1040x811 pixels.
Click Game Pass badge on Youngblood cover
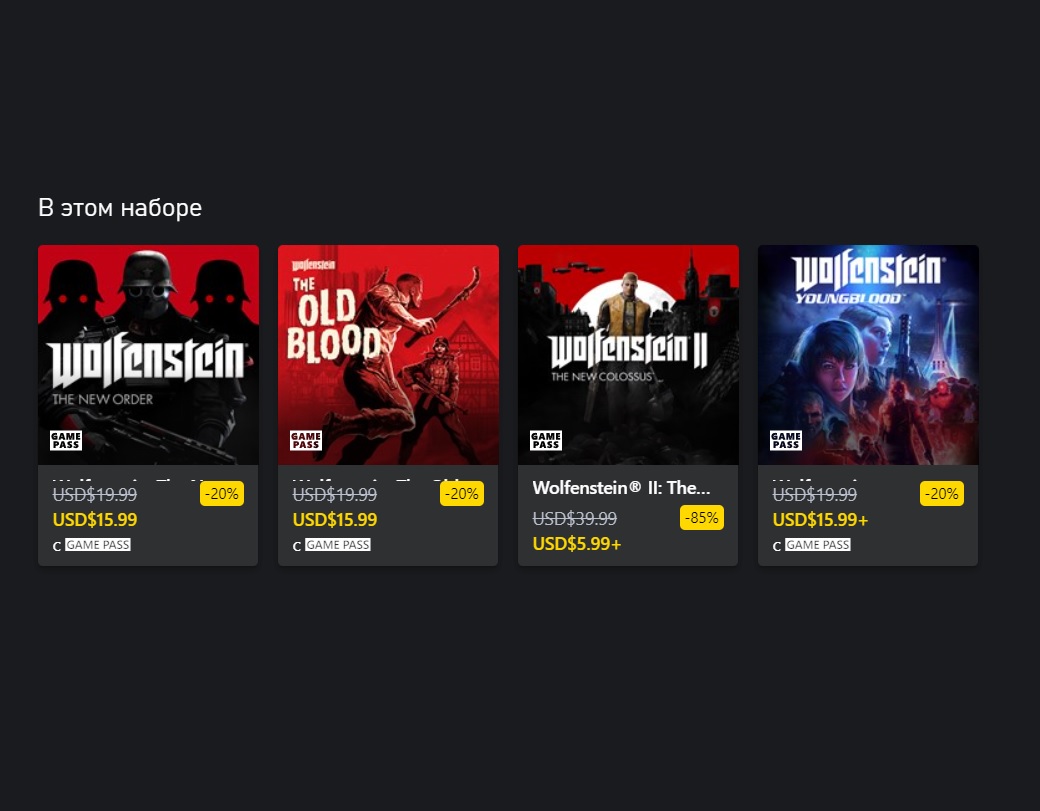pos(786,440)
